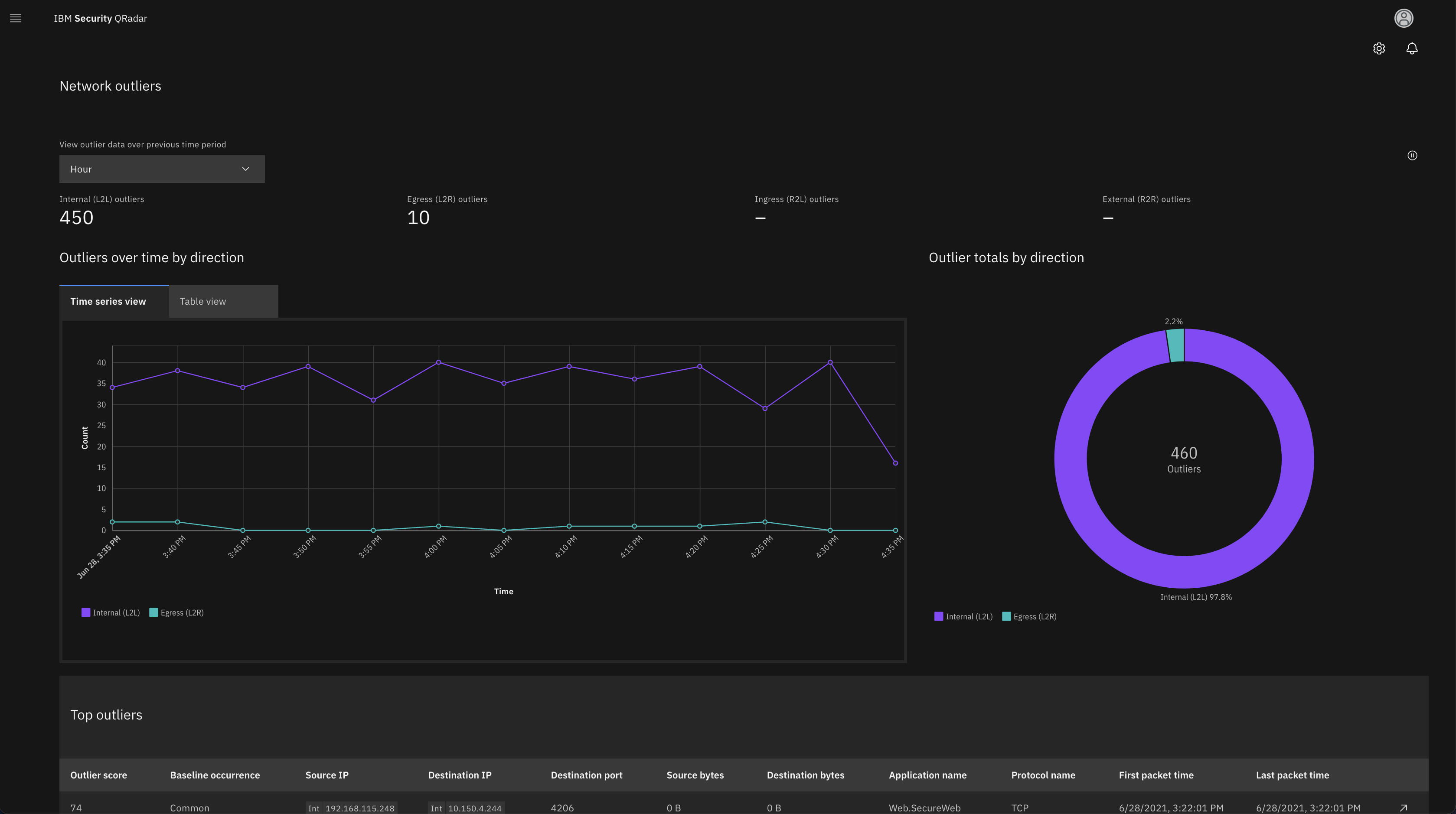Click source IP 192.168.115.248 tag
The image size is (1456, 814).
[x=352, y=808]
